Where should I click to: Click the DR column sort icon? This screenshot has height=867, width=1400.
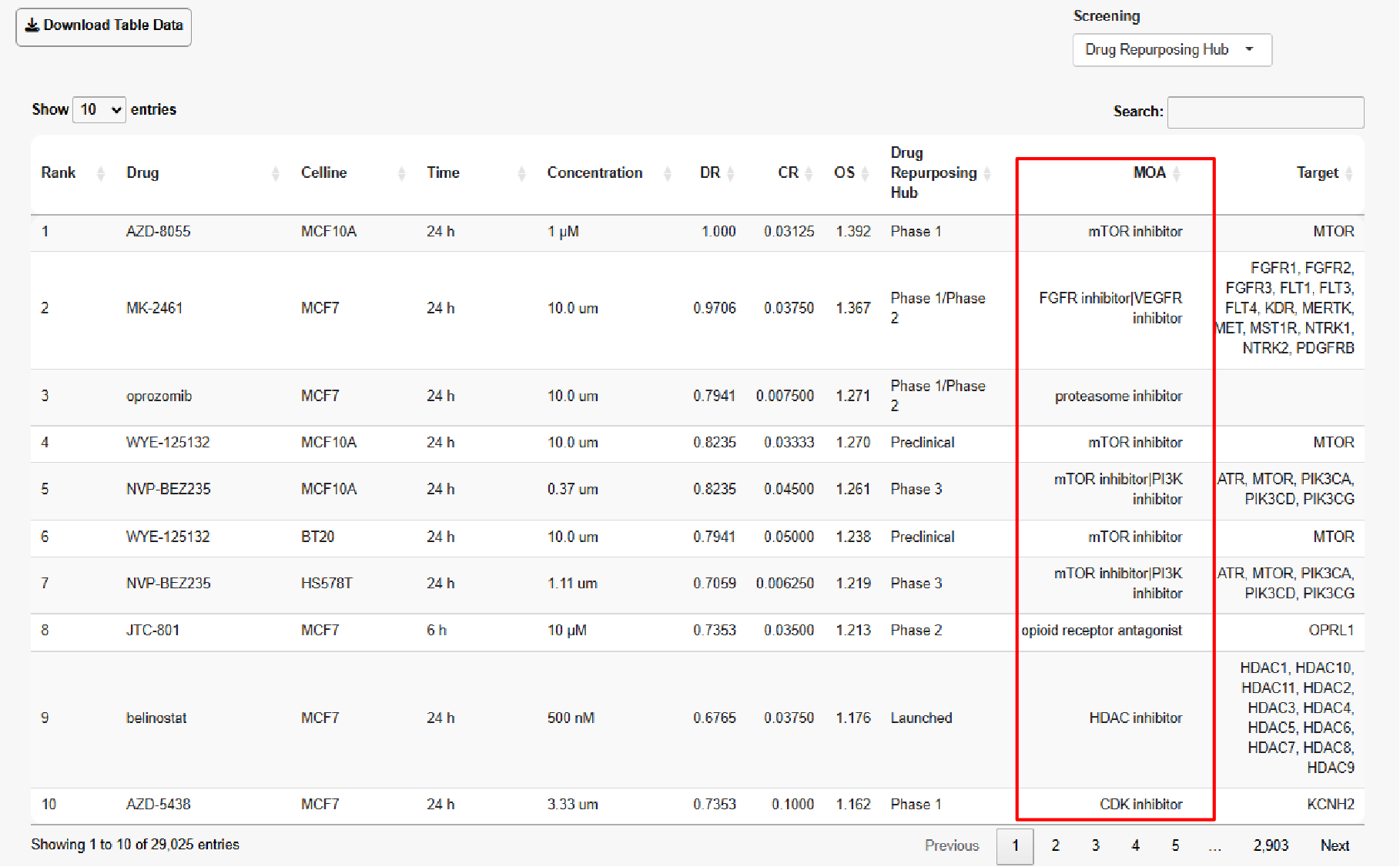(x=731, y=173)
